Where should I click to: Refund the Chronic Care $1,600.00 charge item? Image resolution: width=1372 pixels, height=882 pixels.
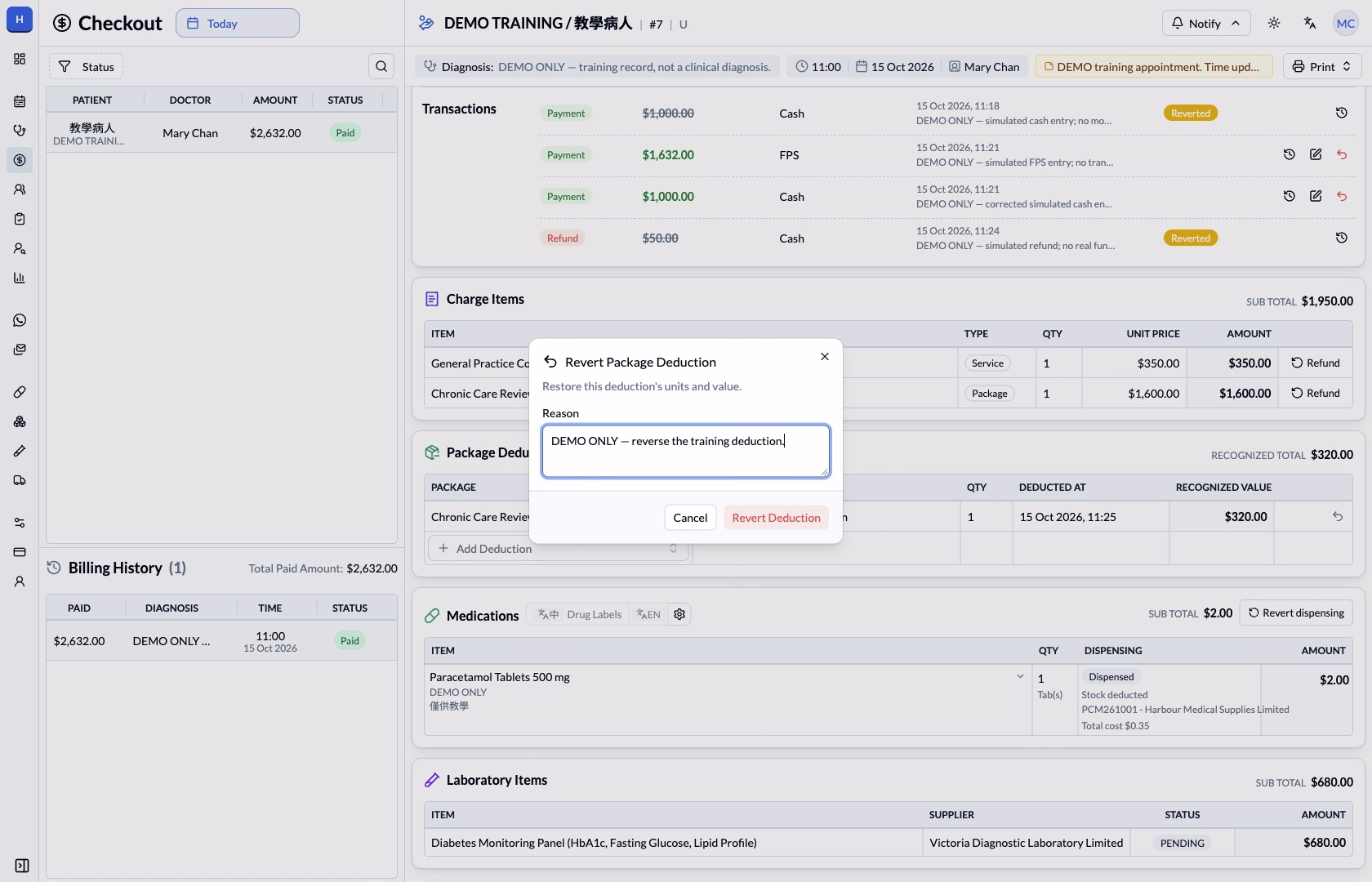point(1316,393)
